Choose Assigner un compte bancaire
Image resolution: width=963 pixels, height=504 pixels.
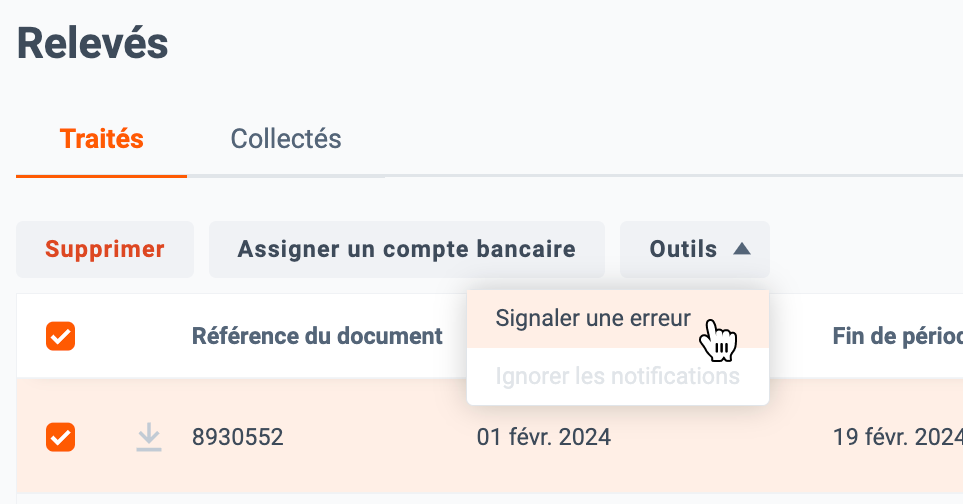(x=407, y=249)
